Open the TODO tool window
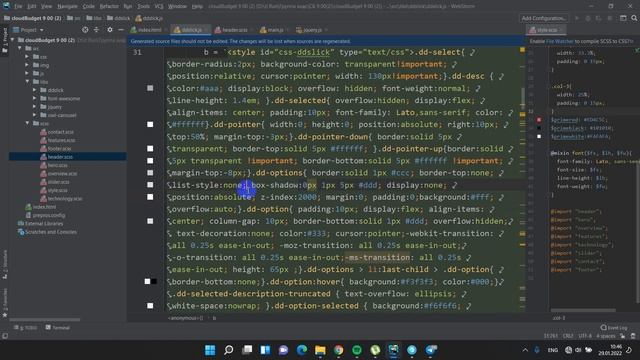 coord(25,328)
